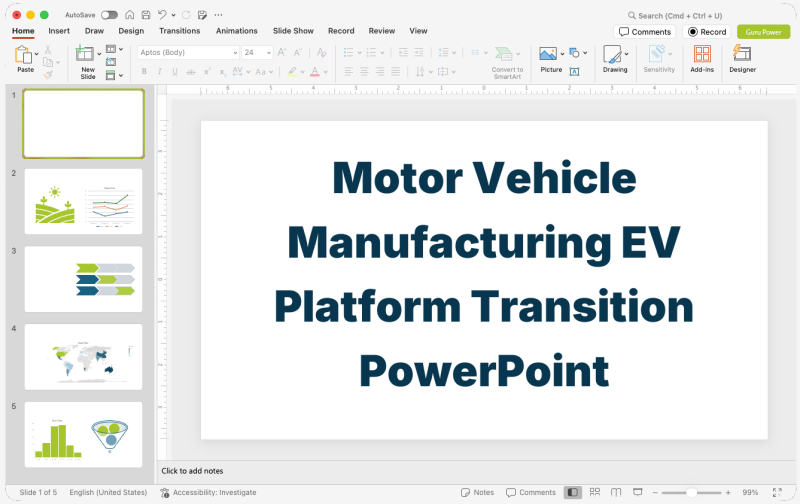
Task: Click the Redo icon in title bar
Action: 186,15
